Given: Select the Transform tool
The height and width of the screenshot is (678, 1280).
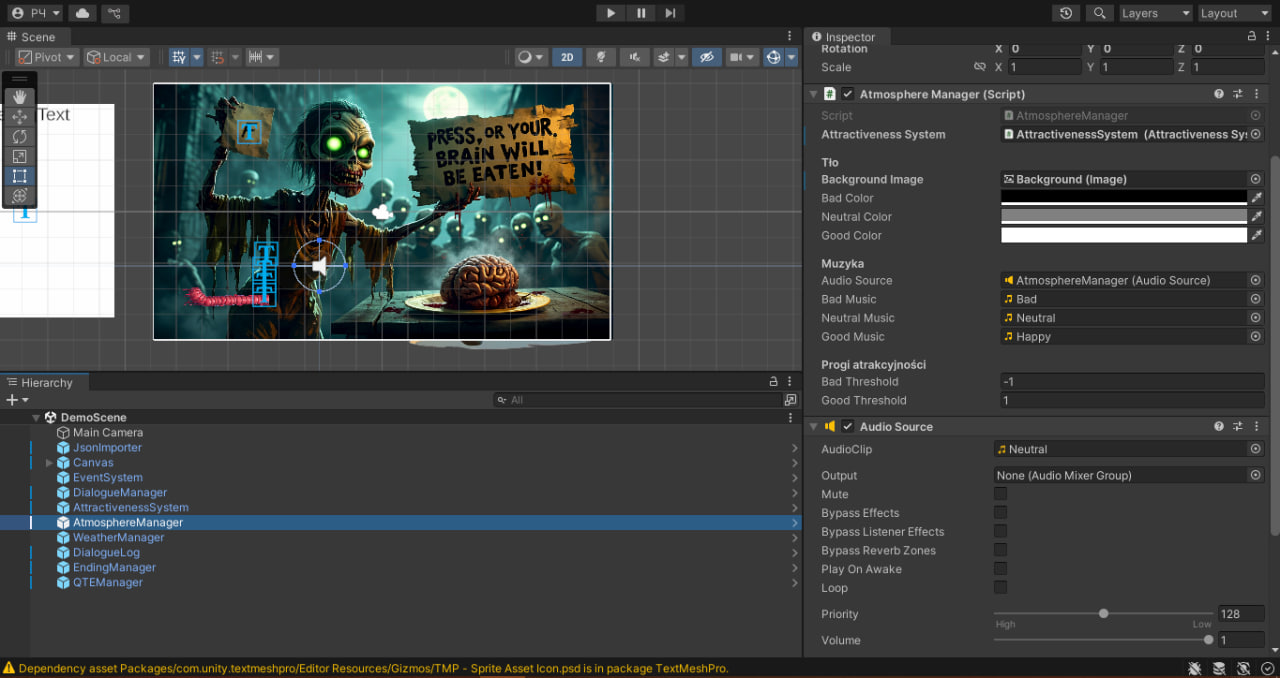Looking at the screenshot, I should click(x=20, y=196).
